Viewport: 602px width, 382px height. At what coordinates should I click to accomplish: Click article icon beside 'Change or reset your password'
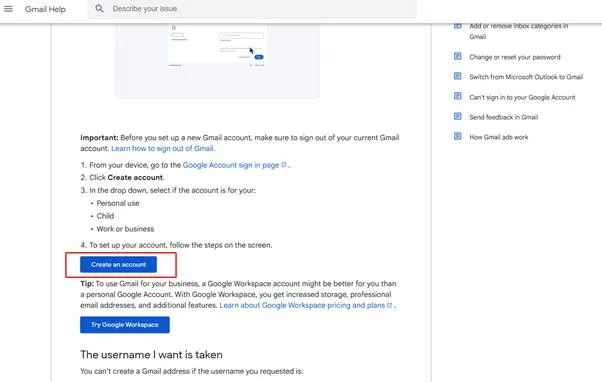tap(458, 56)
